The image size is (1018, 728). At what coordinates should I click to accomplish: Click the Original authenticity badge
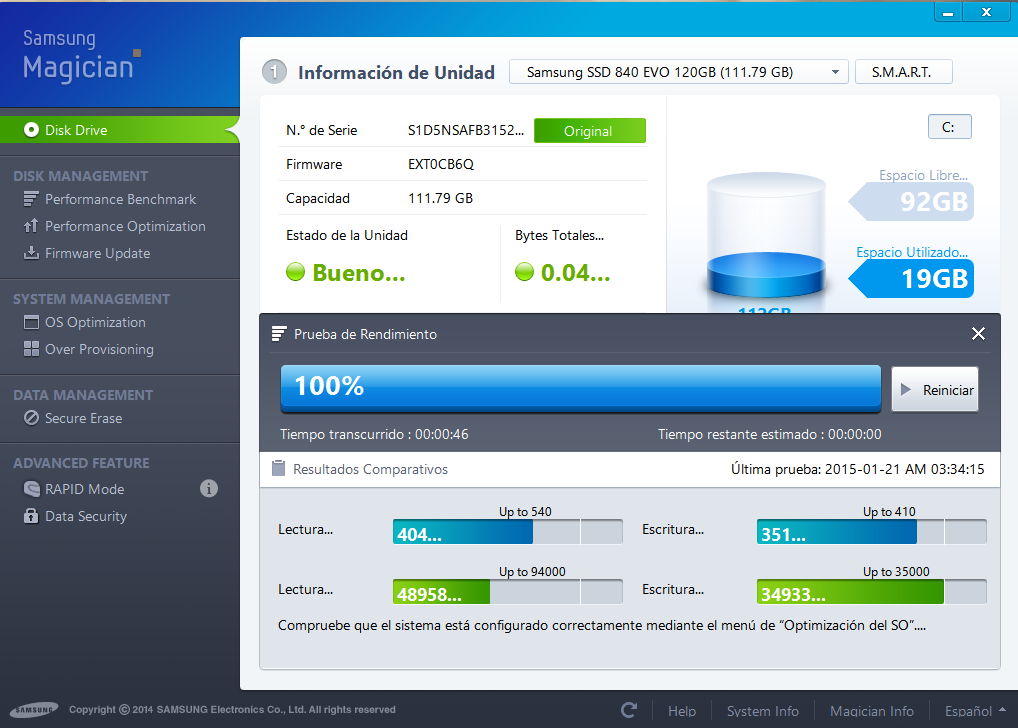(x=590, y=131)
